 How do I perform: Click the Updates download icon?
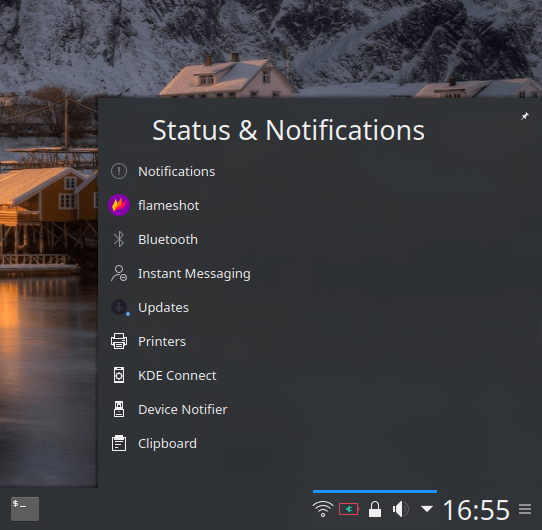120,307
